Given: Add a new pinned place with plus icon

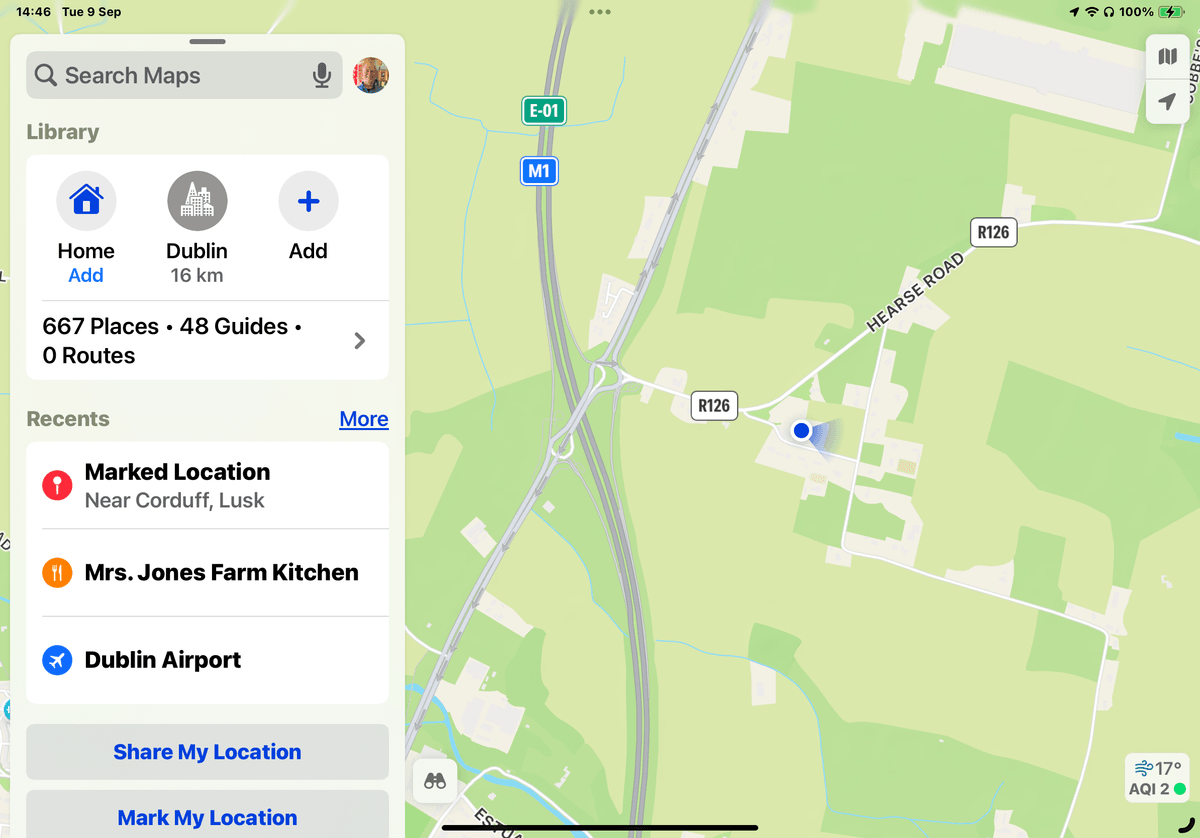Looking at the screenshot, I should (x=308, y=201).
